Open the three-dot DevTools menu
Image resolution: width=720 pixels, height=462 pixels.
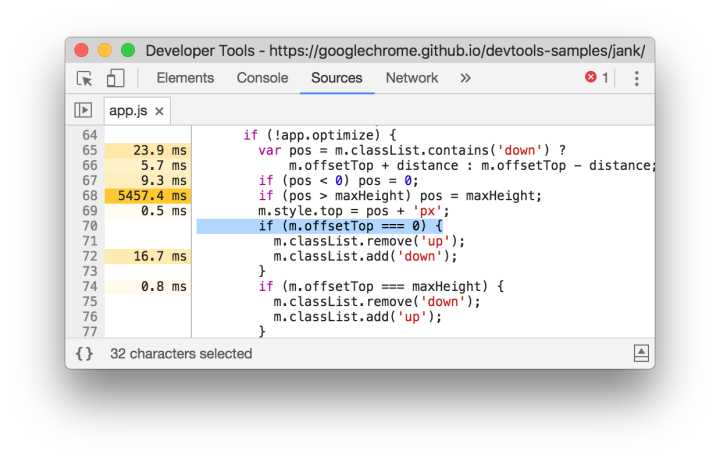(x=636, y=79)
